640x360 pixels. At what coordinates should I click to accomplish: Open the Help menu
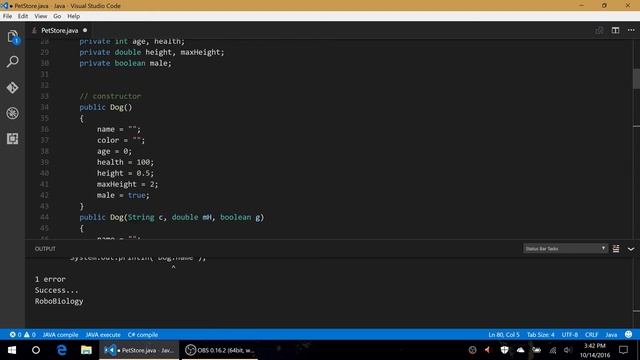(x=73, y=16)
